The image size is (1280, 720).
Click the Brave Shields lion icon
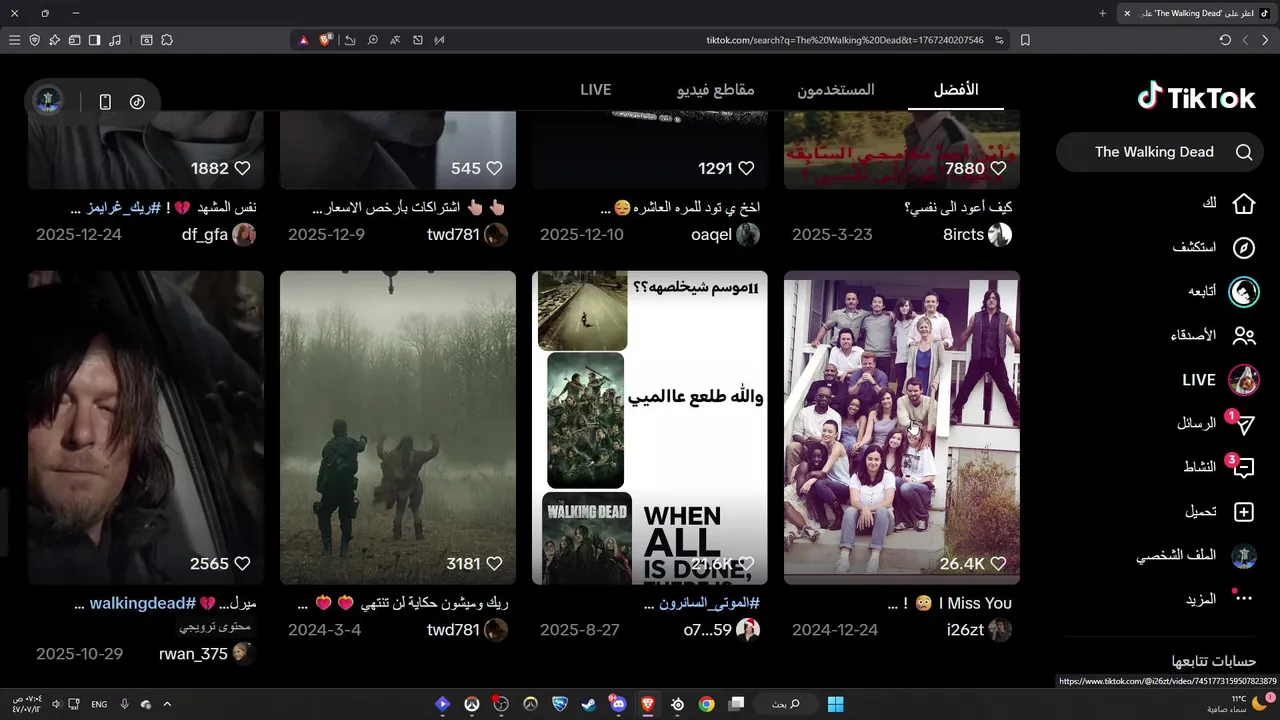[x=326, y=40]
